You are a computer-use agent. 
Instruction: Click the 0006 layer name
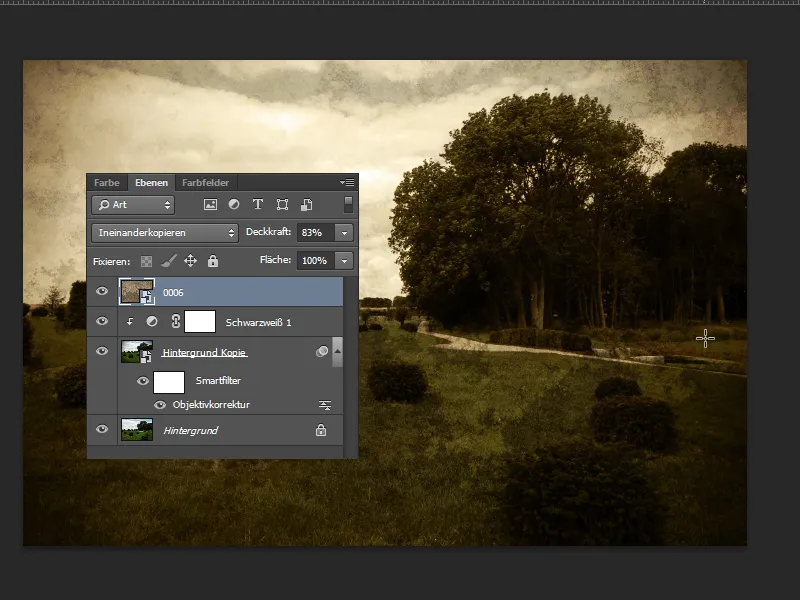tap(173, 292)
